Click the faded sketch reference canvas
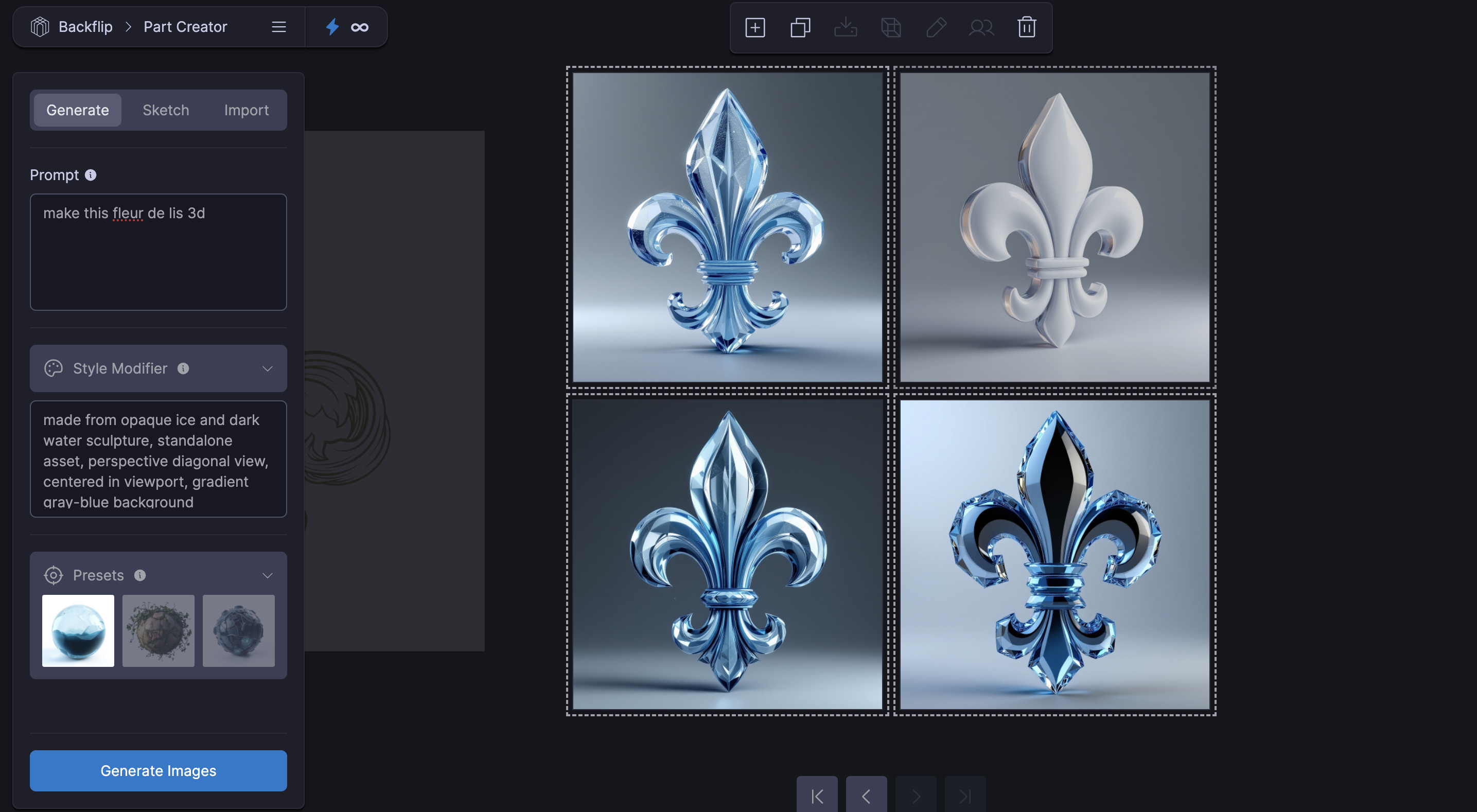1477x812 pixels. tap(395, 391)
